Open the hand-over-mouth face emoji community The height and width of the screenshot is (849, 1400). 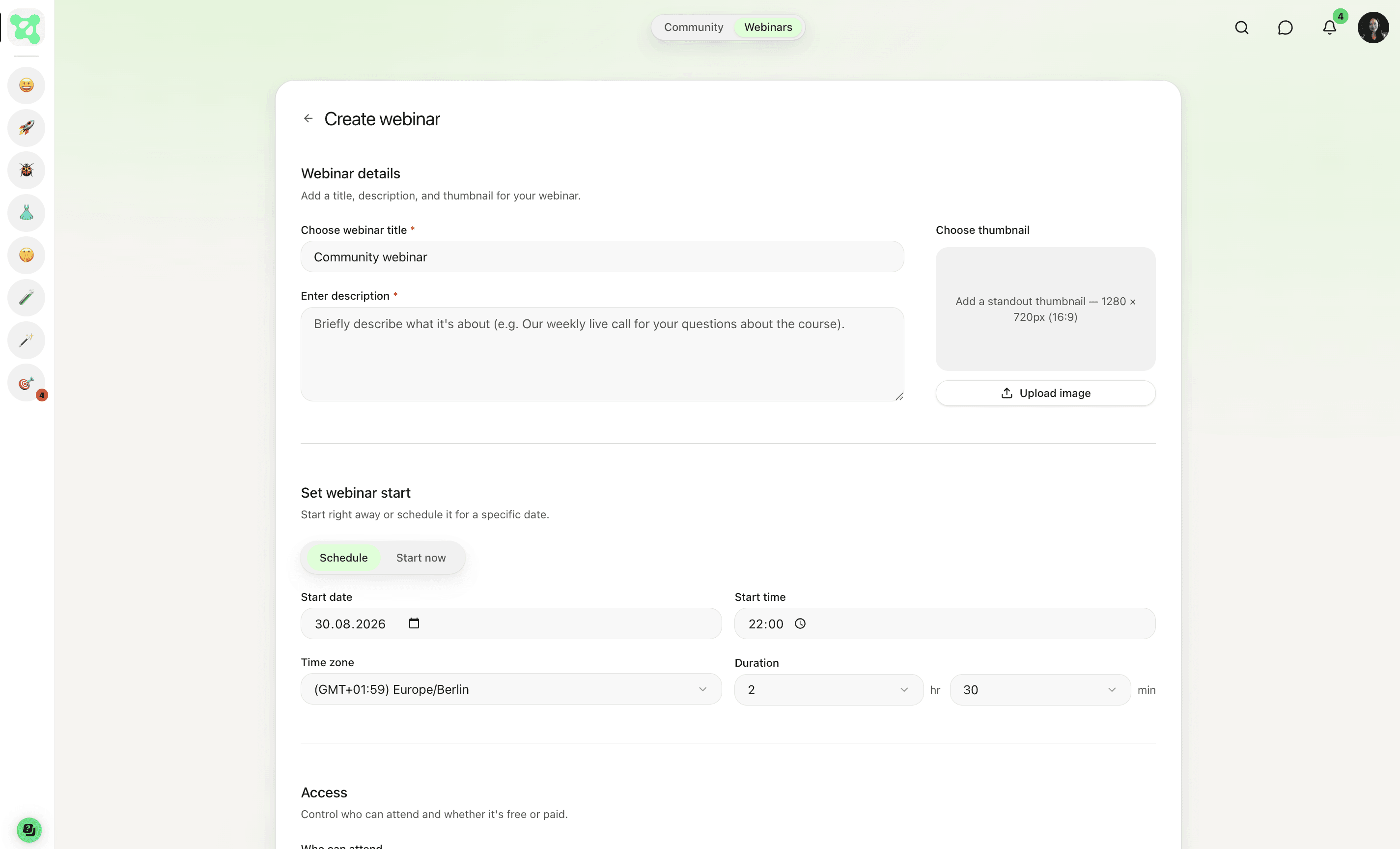click(26, 255)
